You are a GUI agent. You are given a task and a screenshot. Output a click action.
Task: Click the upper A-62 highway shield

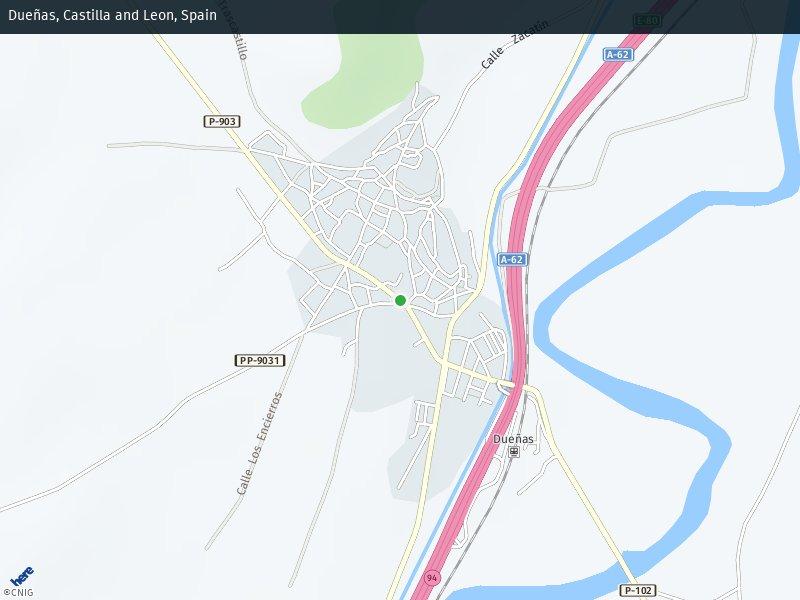point(618,55)
